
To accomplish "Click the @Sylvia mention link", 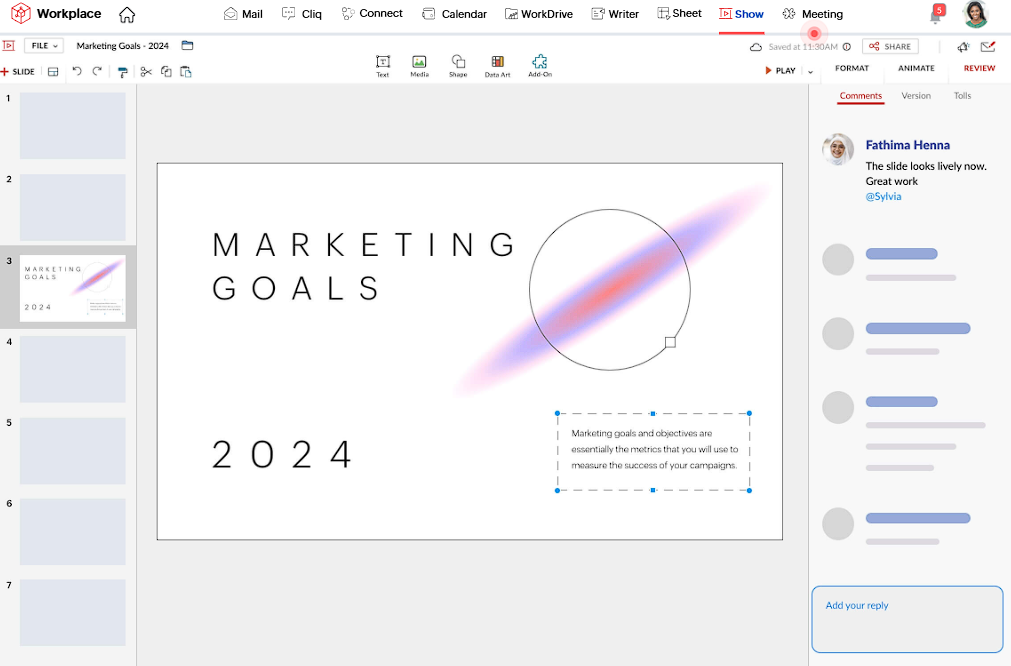I will [883, 197].
